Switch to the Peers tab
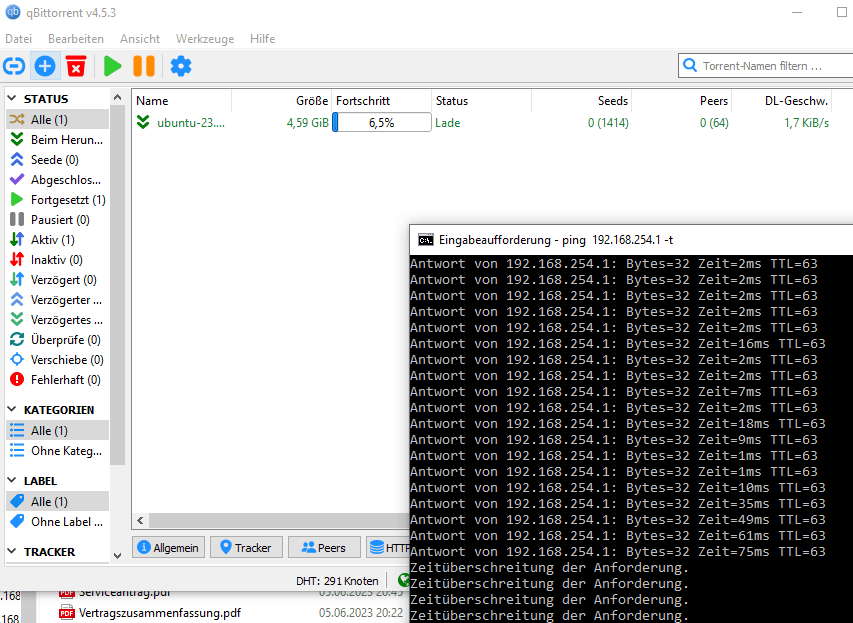 [x=323, y=548]
